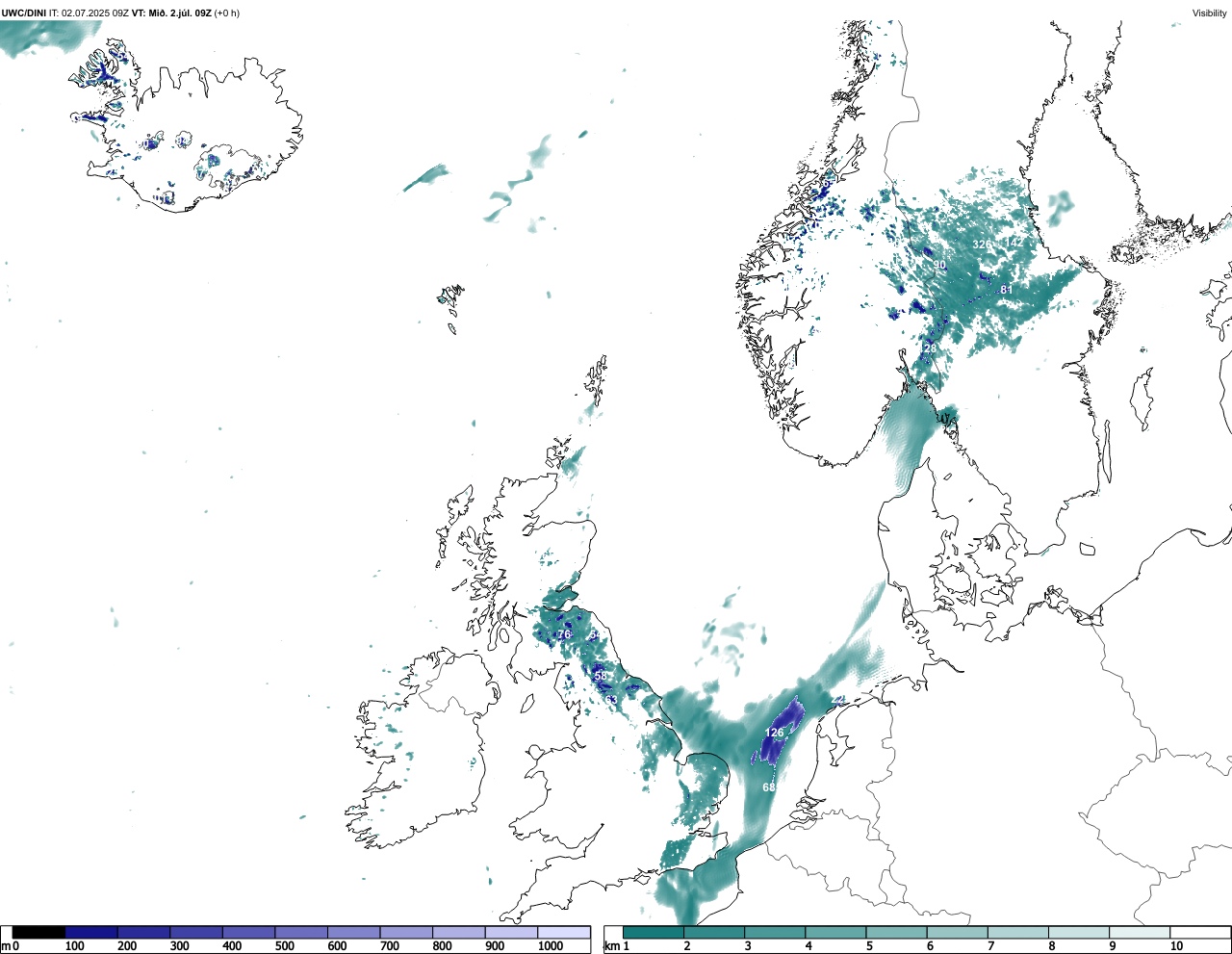Click the '5' km tick label
This screenshot has width=1232, height=954.
pyautogui.click(x=869, y=946)
